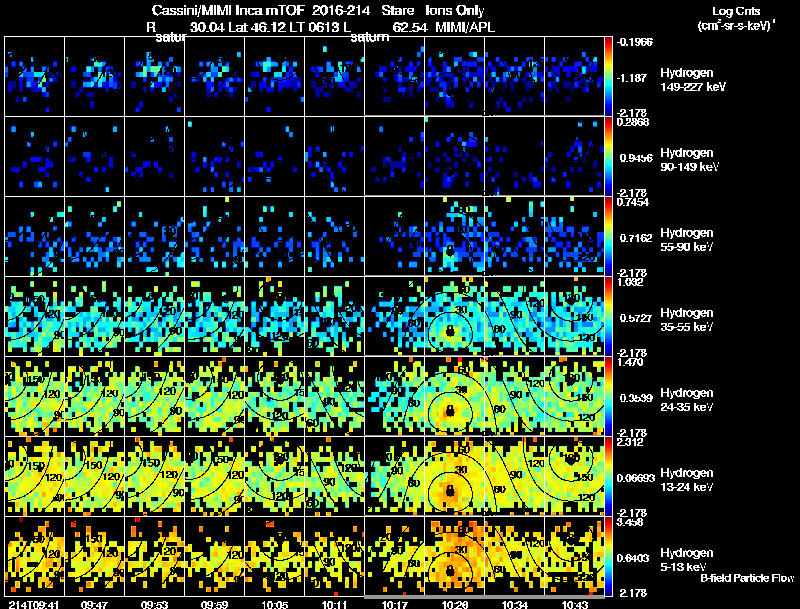Select the 'Hydrogen 149-227 keV' row label

pyautogui.click(x=693, y=80)
